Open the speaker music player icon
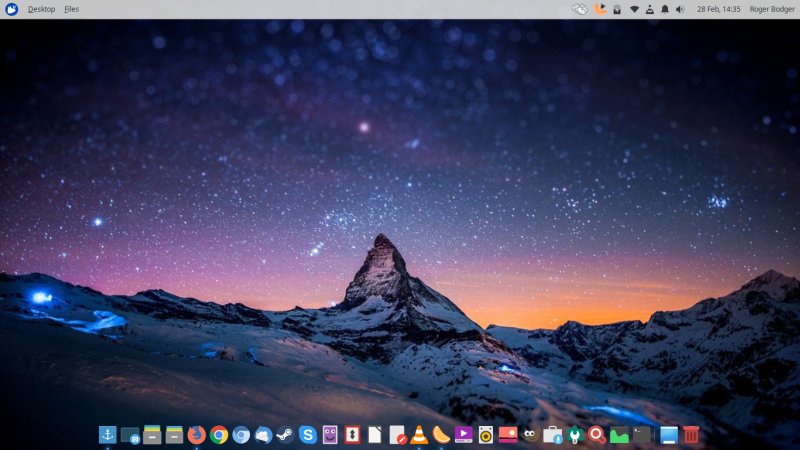800x450 pixels. click(486, 435)
